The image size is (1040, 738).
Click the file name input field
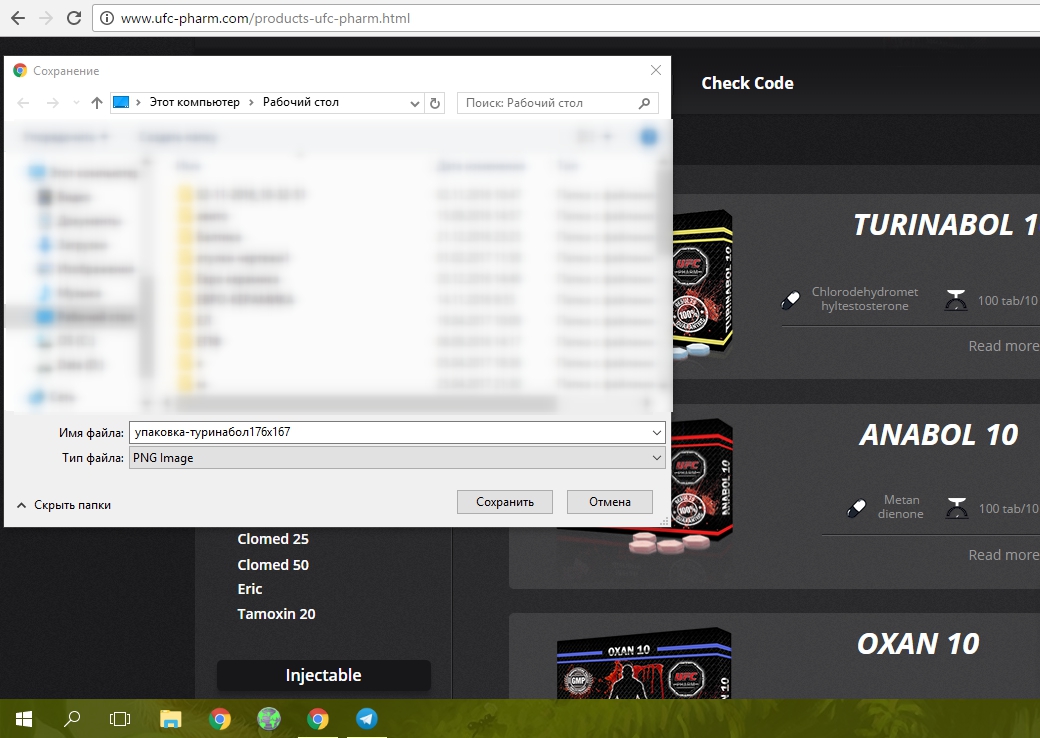[388, 432]
